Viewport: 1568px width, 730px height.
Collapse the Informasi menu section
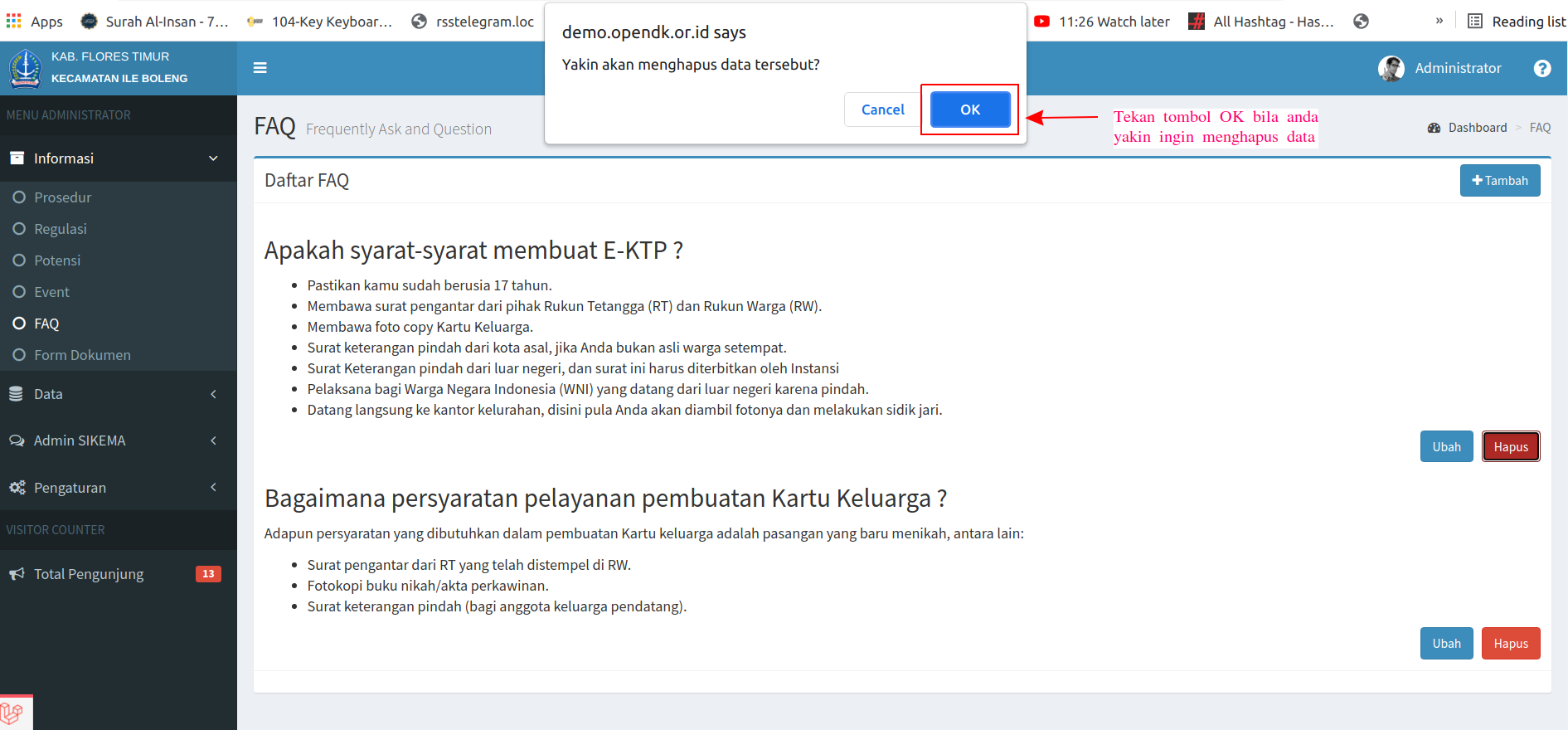pos(119,158)
